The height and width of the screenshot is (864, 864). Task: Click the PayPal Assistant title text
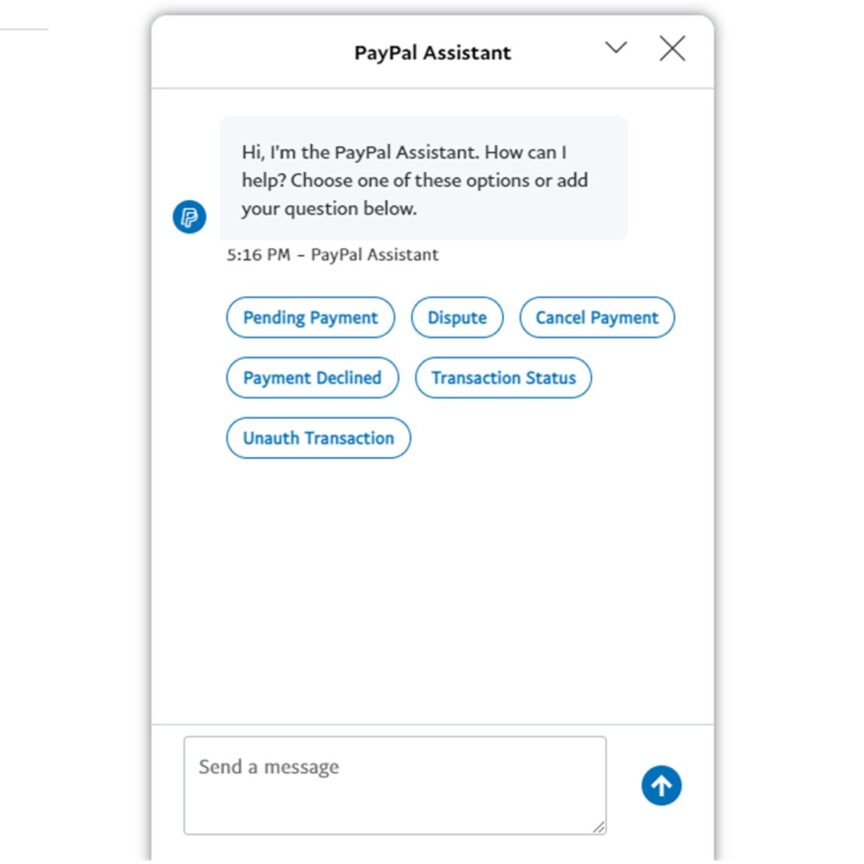(431, 52)
